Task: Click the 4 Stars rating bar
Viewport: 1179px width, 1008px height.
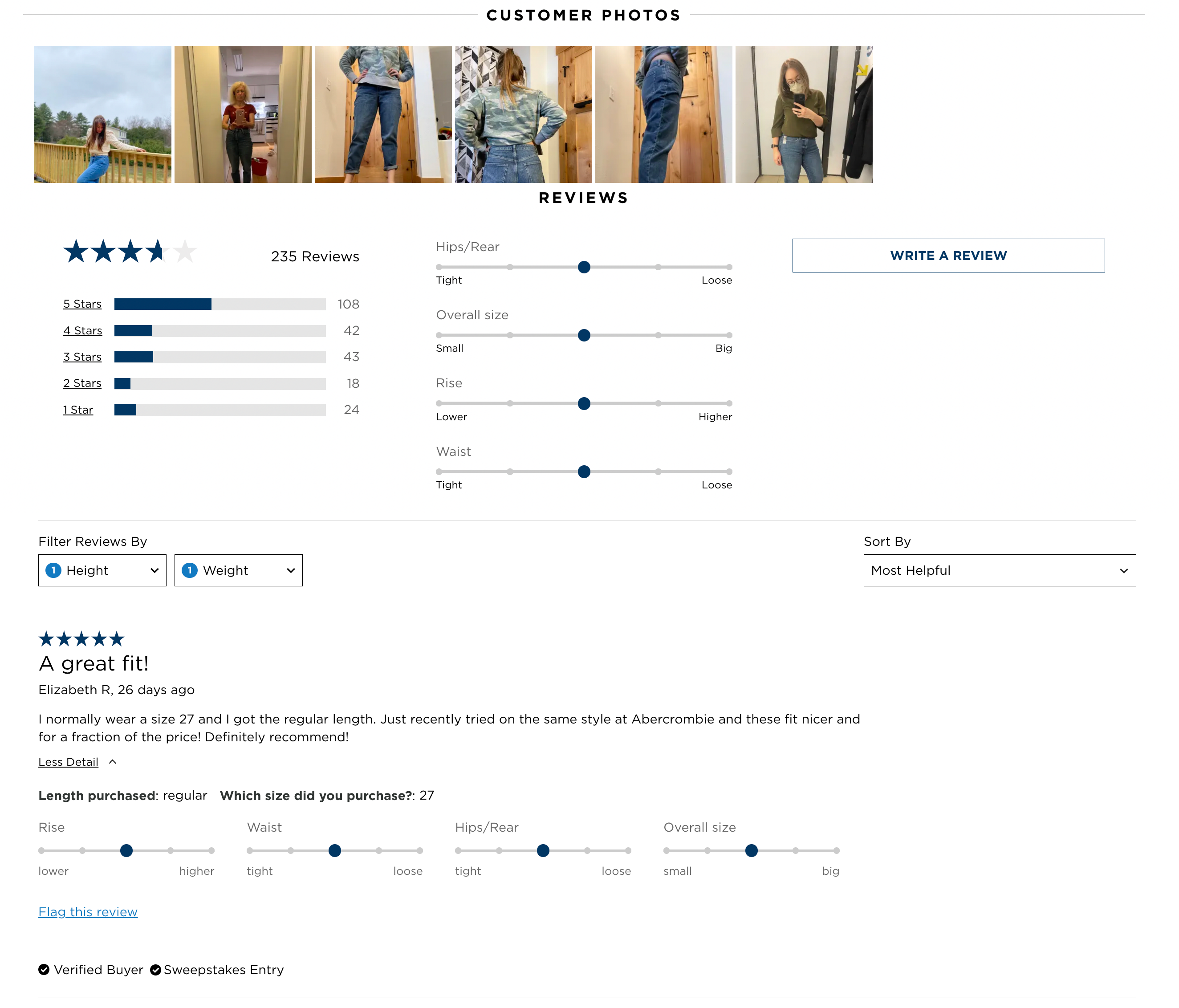Action: (x=220, y=330)
